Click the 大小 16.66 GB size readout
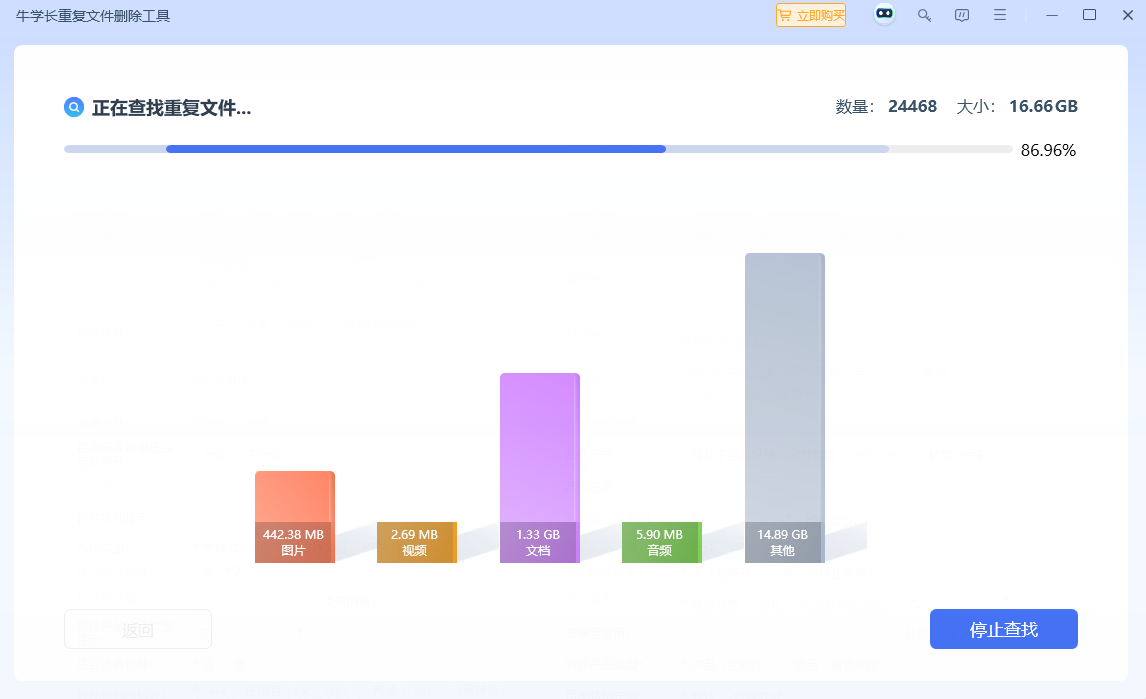The width and height of the screenshot is (1146, 699). pyautogui.click(x=1017, y=107)
